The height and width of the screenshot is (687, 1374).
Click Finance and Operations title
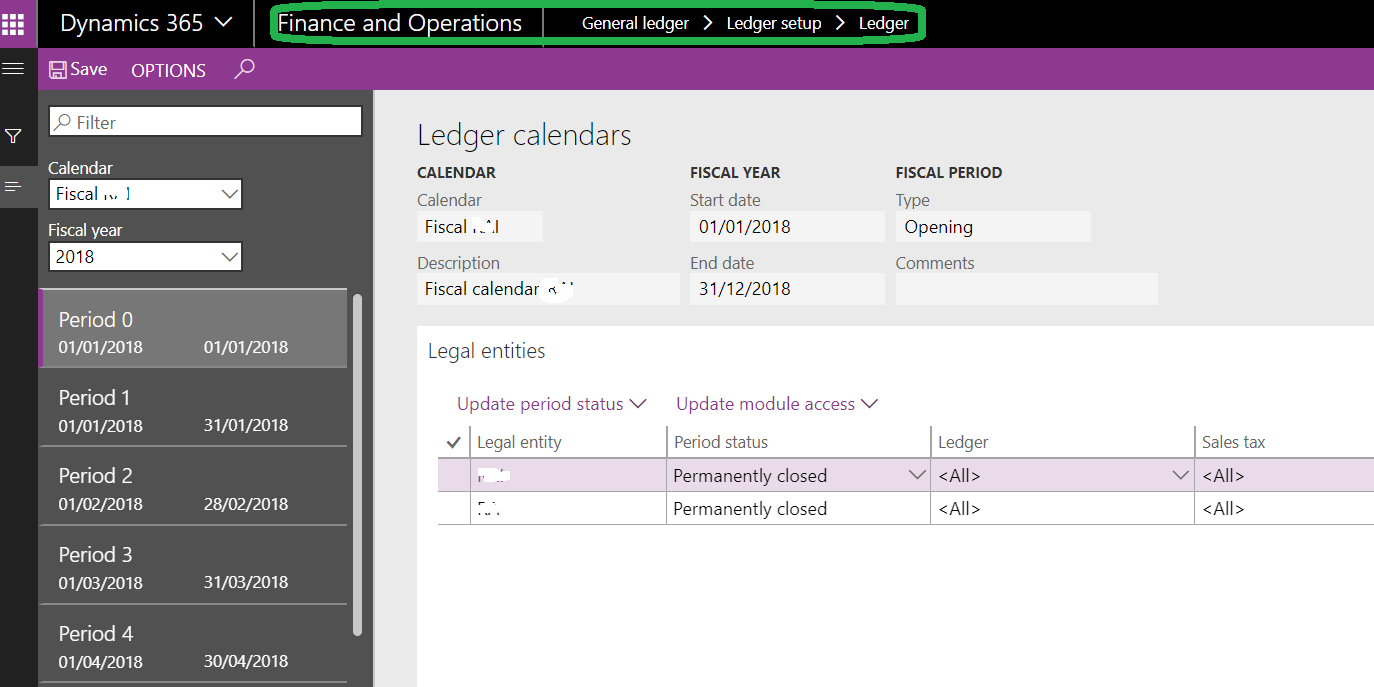400,23
